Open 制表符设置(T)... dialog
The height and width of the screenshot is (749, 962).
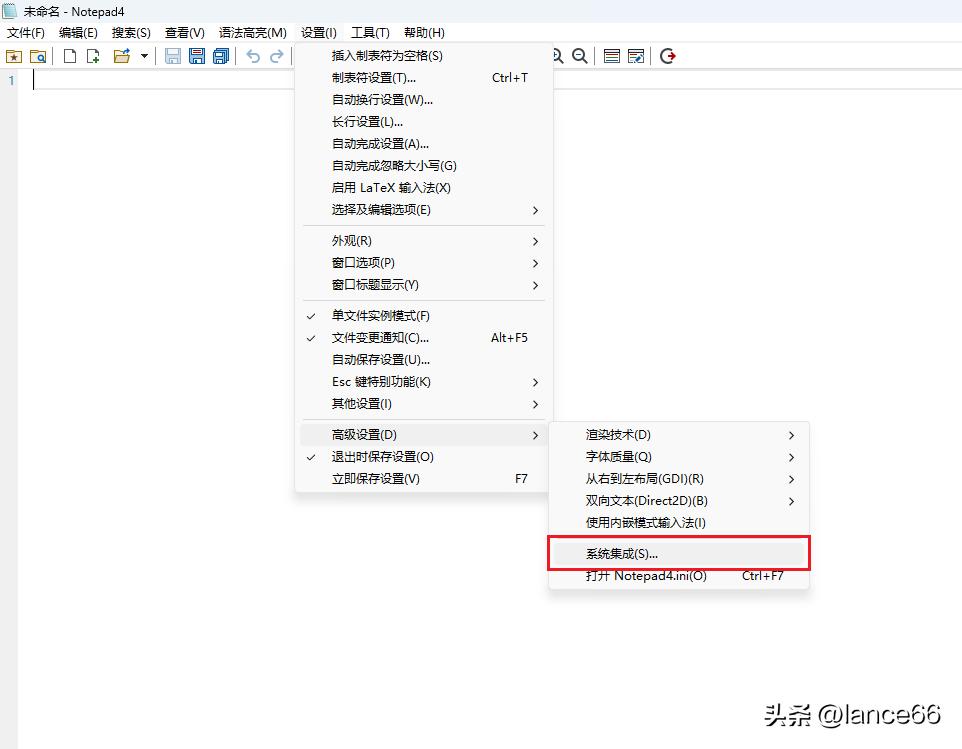pyautogui.click(x=424, y=78)
